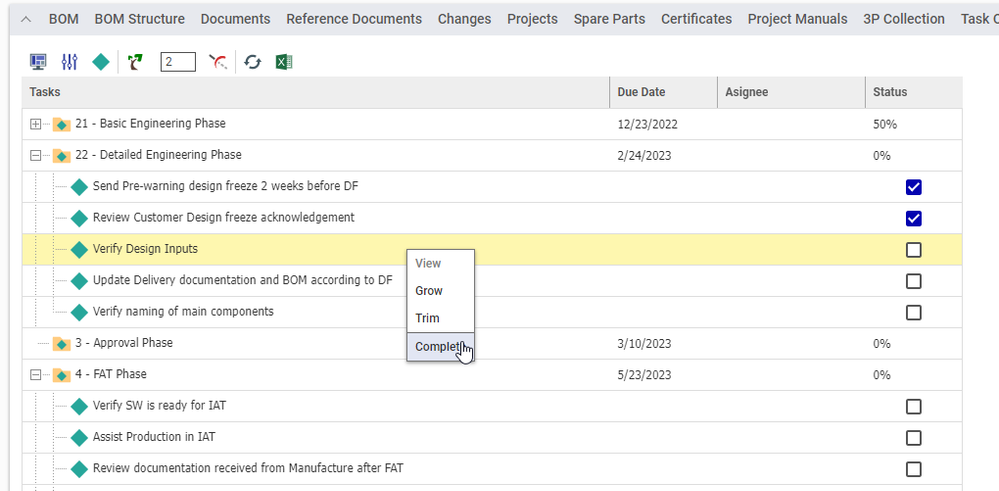The width and height of the screenshot is (999, 491).
Task: Select Grow in the context menu
Action: point(429,291)
